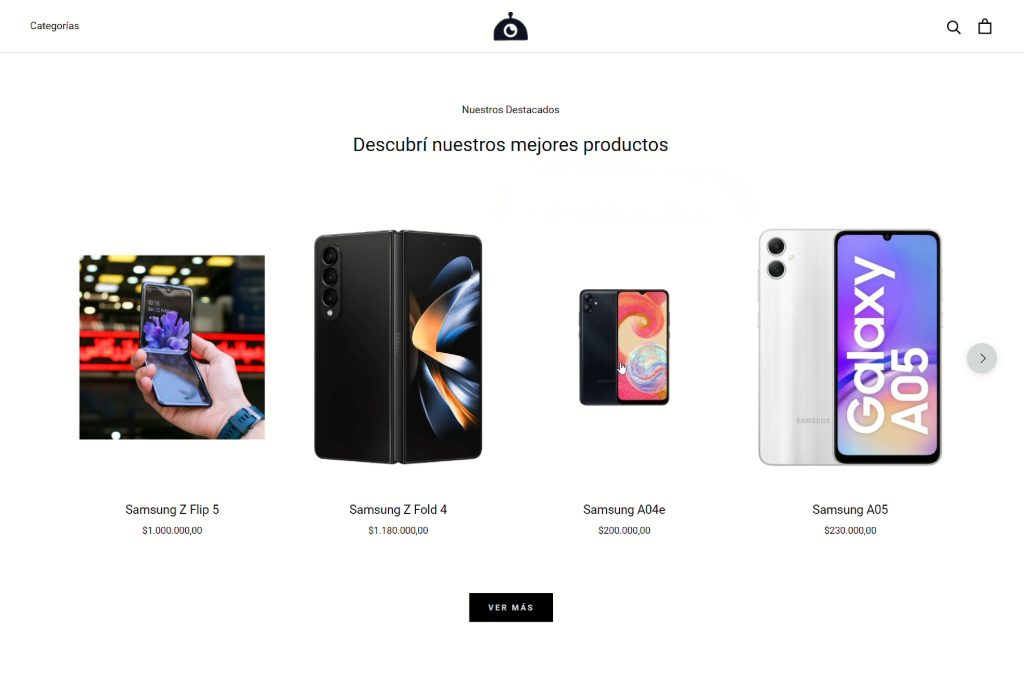Viewport: 1024px width, 683px height.
Task: Click the Descubrí nuestros mejores productos heading
Action: [x=511, y=144]
